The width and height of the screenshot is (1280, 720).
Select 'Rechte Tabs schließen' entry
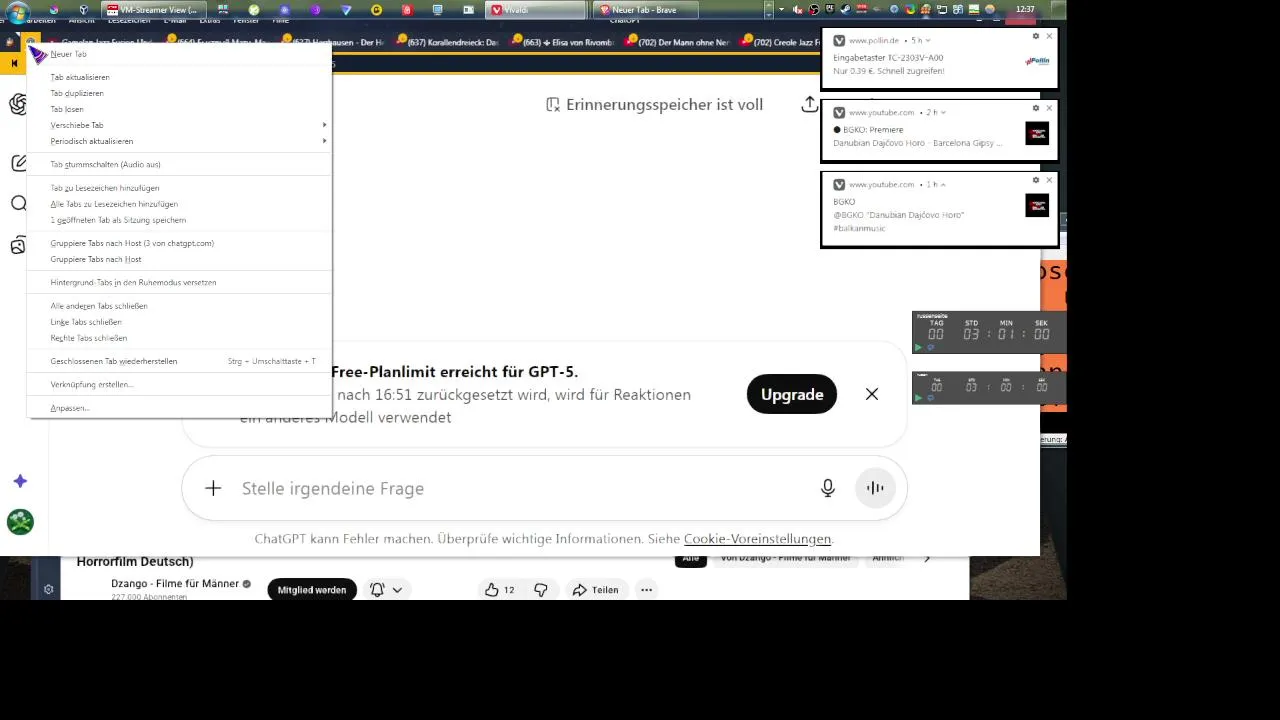pyautogui.click(x=179, y=338)
